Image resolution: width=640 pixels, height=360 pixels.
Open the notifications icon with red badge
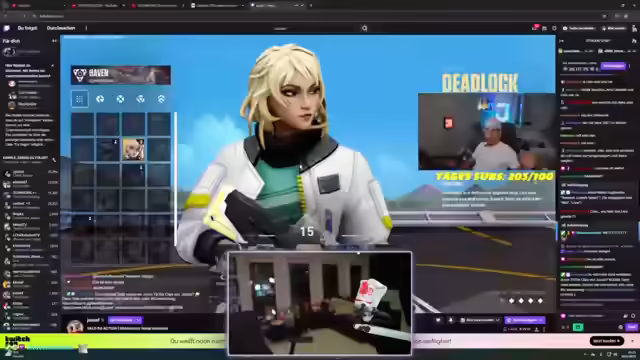[535, 28]
